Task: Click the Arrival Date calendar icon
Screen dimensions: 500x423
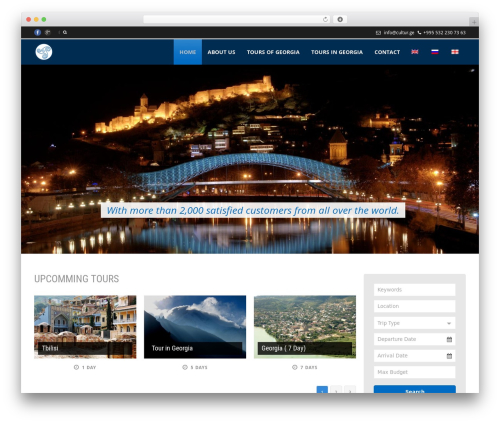Action: (x=449, y=356)
